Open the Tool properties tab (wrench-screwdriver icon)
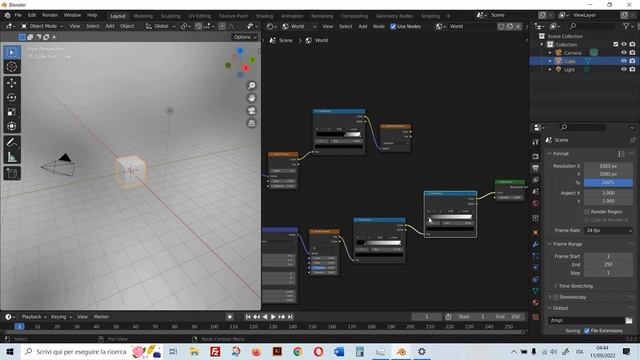This screenshot has height=360, width=640. pyautogui.click(x=536, y=142)
